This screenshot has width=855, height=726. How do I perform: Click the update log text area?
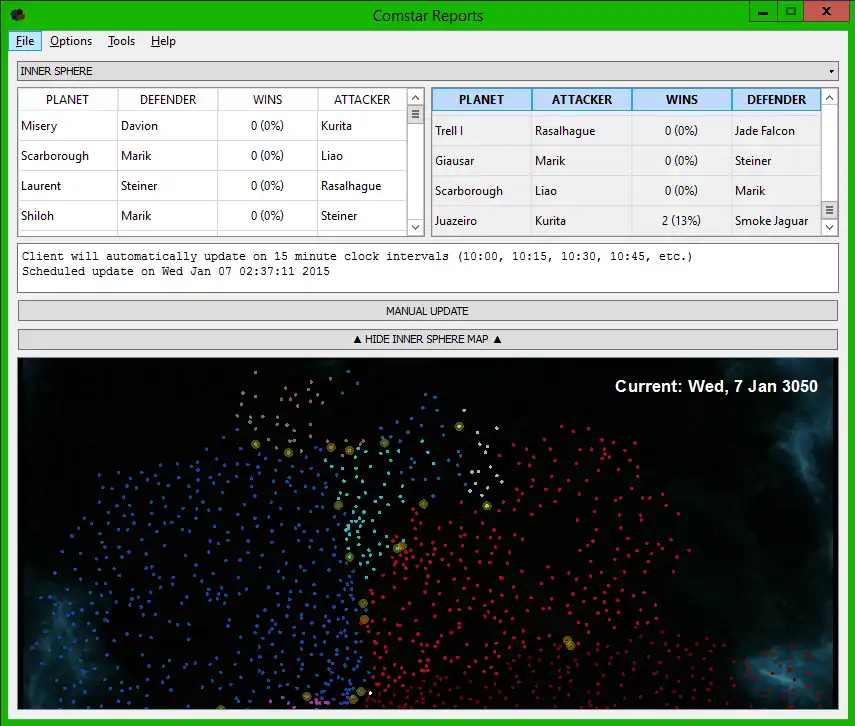pos(428,268)
